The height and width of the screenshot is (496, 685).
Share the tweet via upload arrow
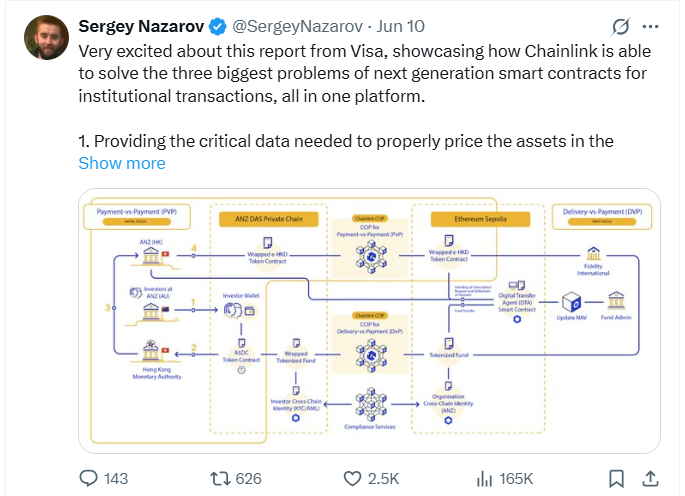coord(650,479)
